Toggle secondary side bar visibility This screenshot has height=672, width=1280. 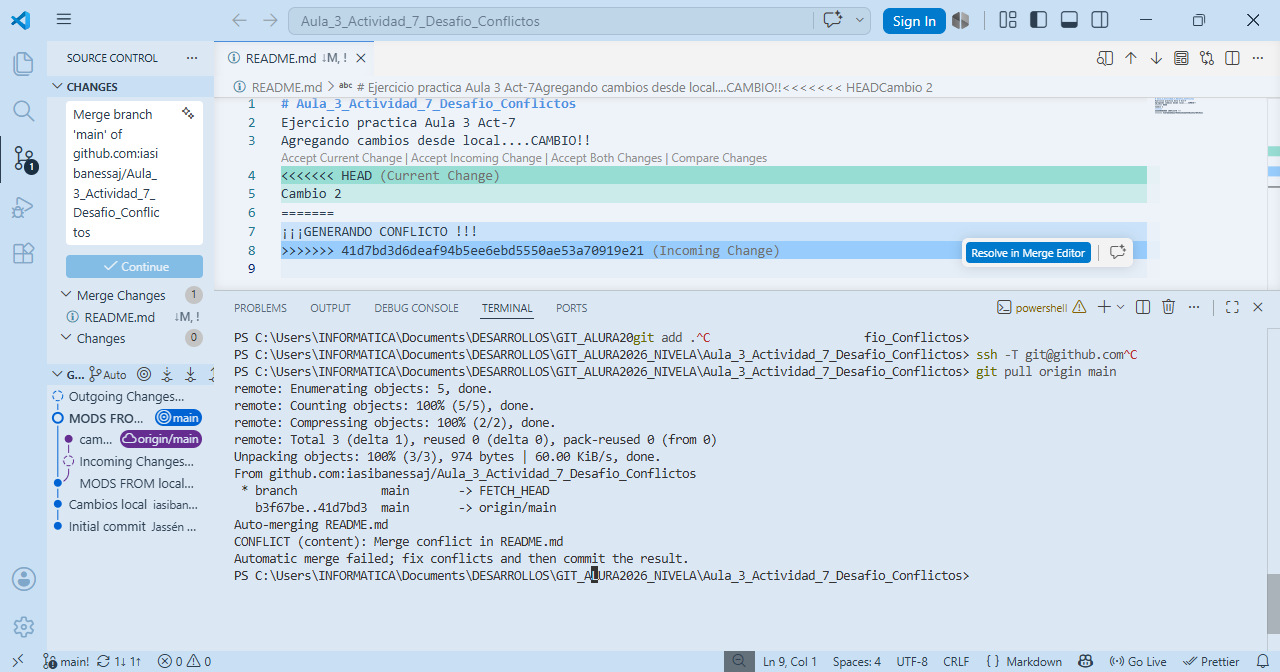pyautogui.click(x=1100, y=20)
